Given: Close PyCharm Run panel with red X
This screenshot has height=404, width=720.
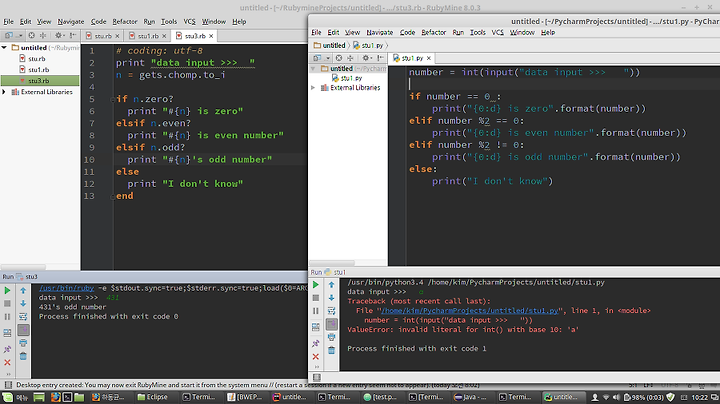Looking at the screenshot, I should pyautogui.click(x=316, y=357).
